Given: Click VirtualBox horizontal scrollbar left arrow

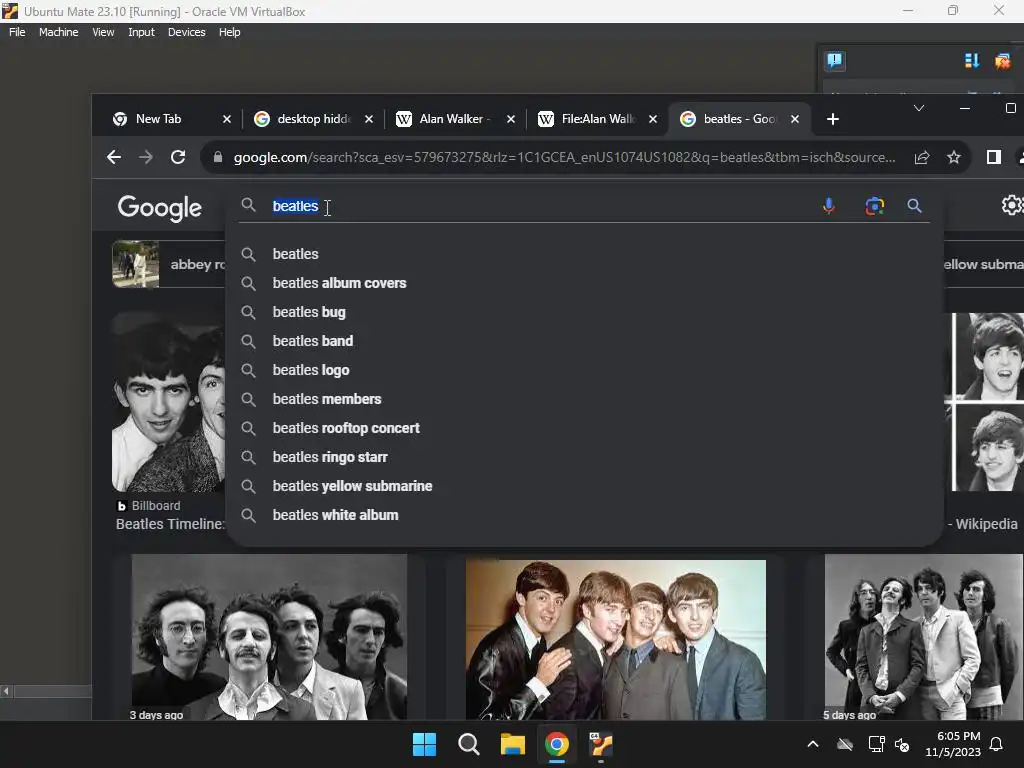Looking at the screenshot, I should coord(6,691).
